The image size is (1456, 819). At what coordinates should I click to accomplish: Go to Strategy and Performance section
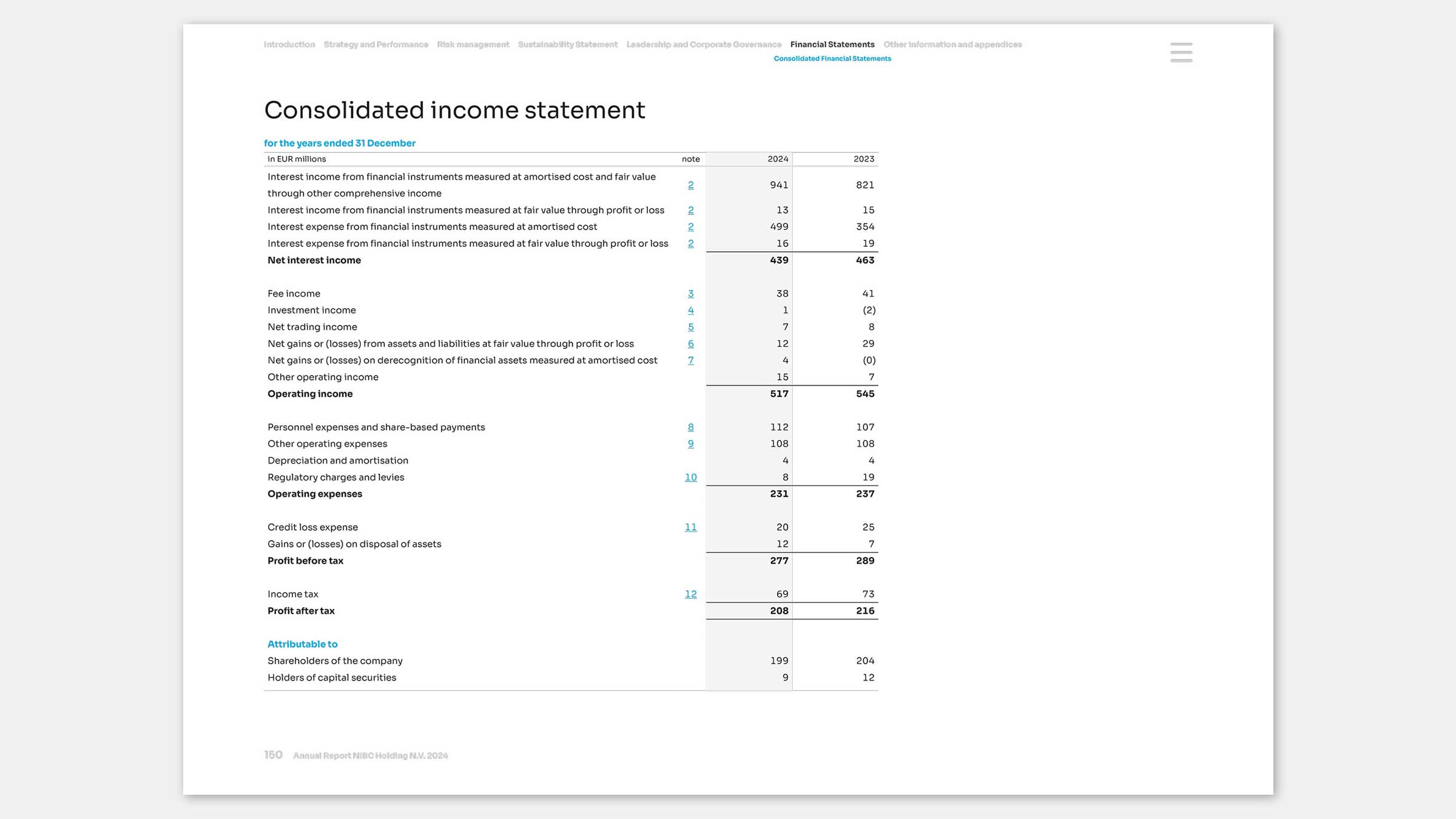pos(376,44)
